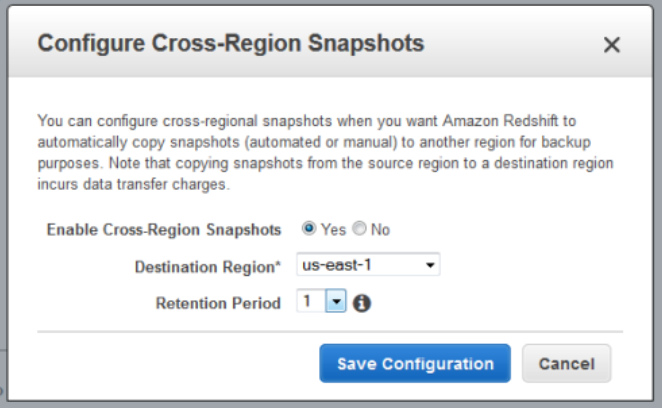This screenshot has width=662, height=408.
Task: Click the blue Retention Period dropdown arrow
Action: [336, 302]
